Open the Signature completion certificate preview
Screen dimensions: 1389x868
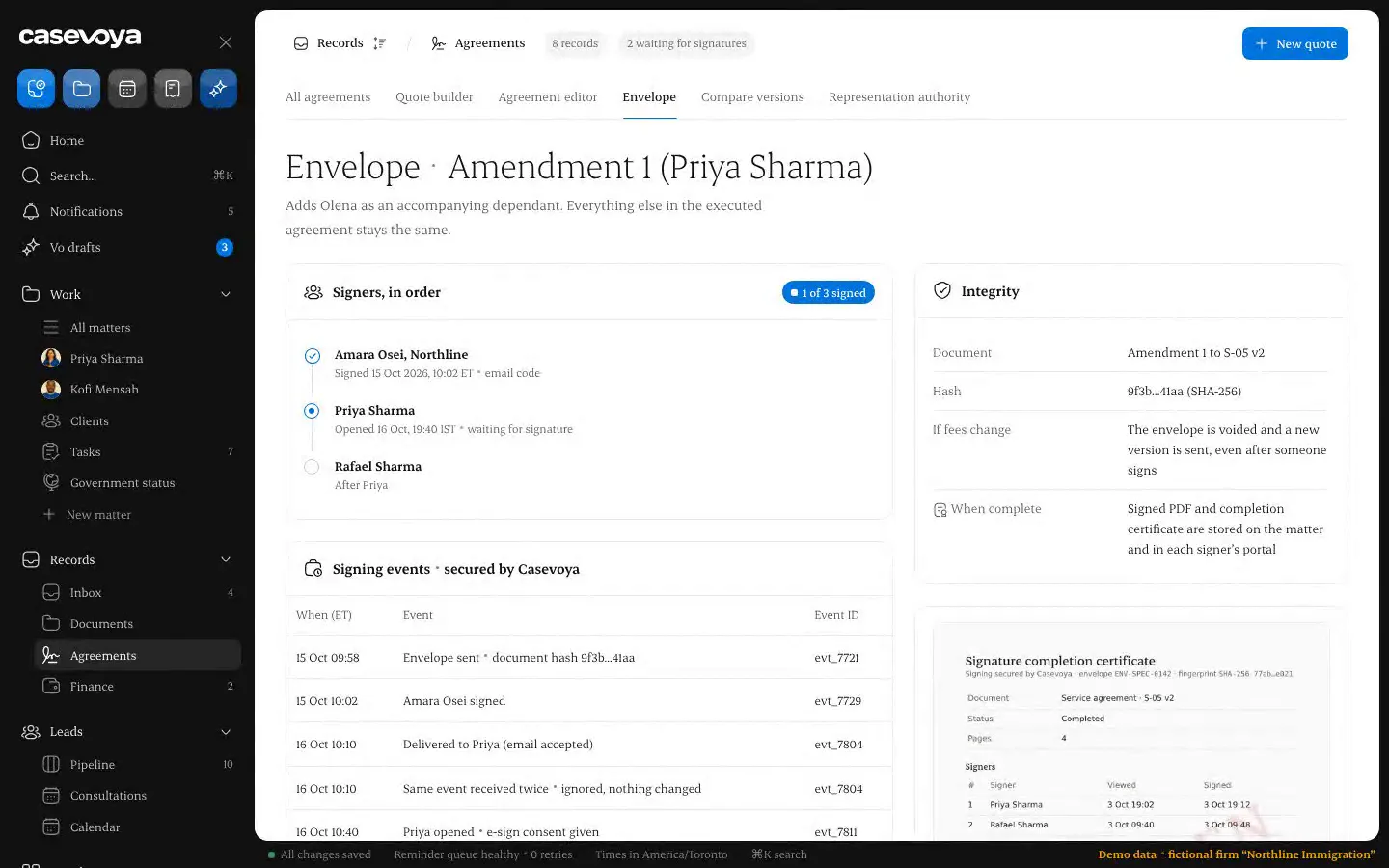(x=1130, y=730)
